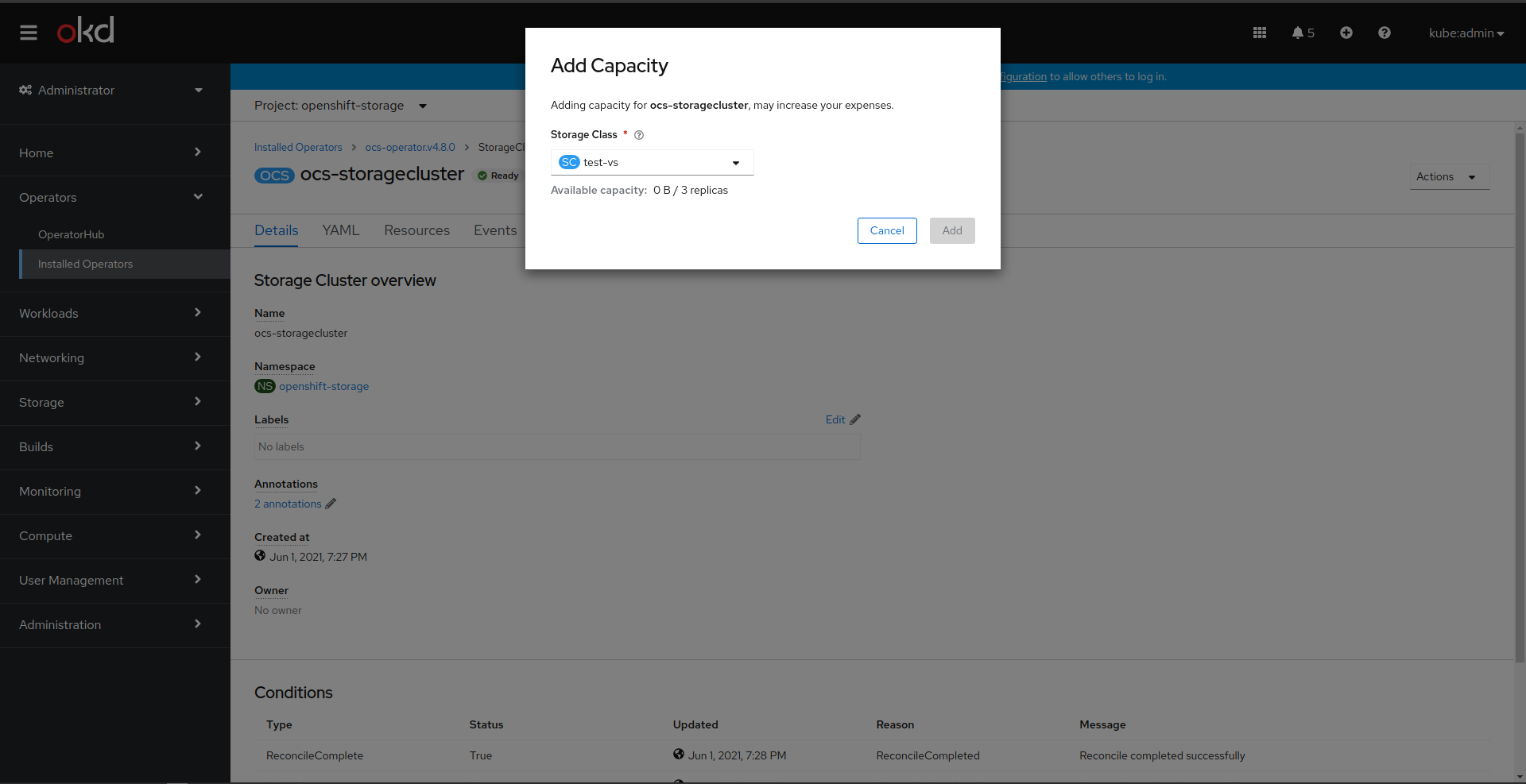
Task: Click the OCS resource badge
Action: 274,176
